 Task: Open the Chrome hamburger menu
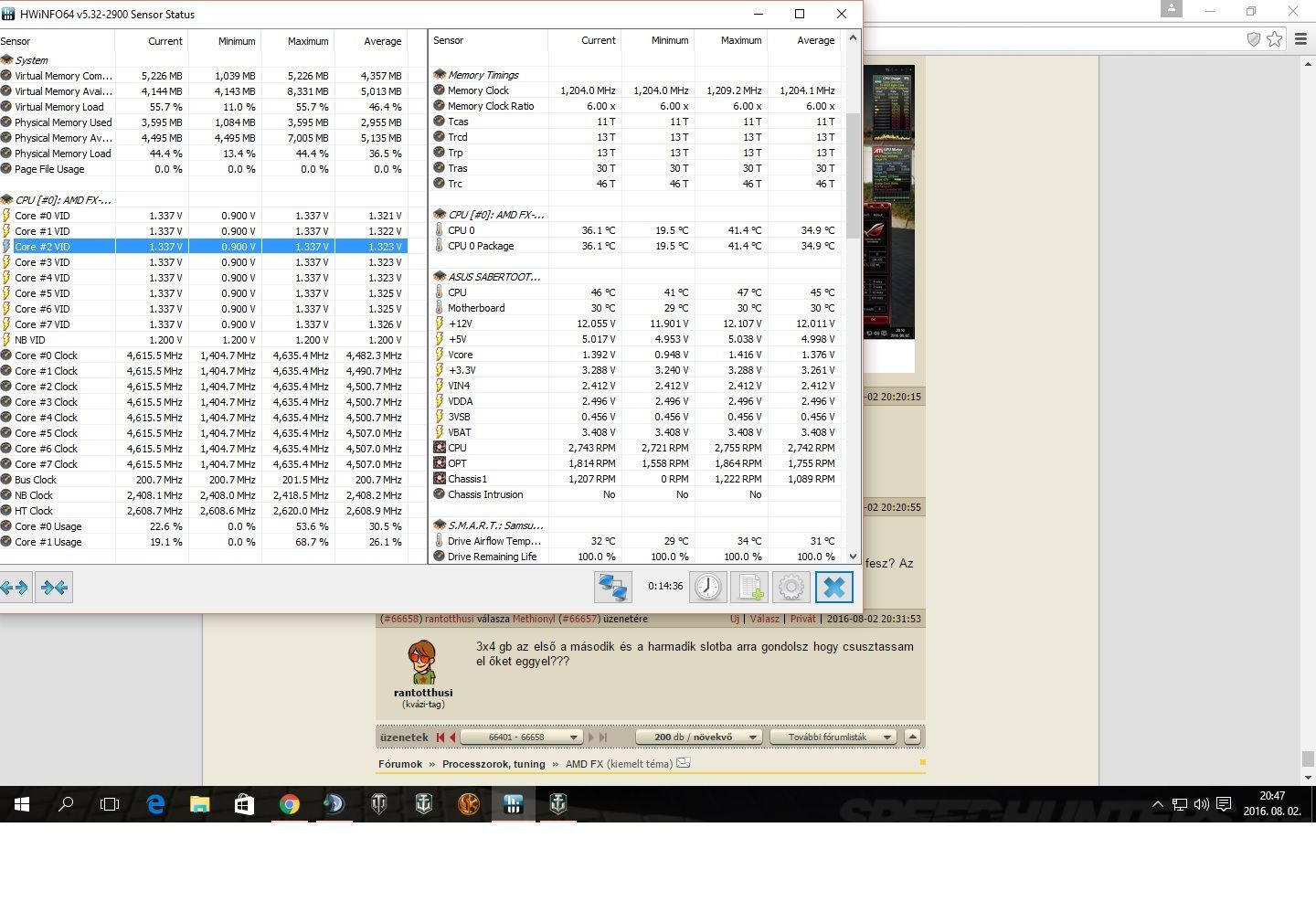tap(1301, 39)
